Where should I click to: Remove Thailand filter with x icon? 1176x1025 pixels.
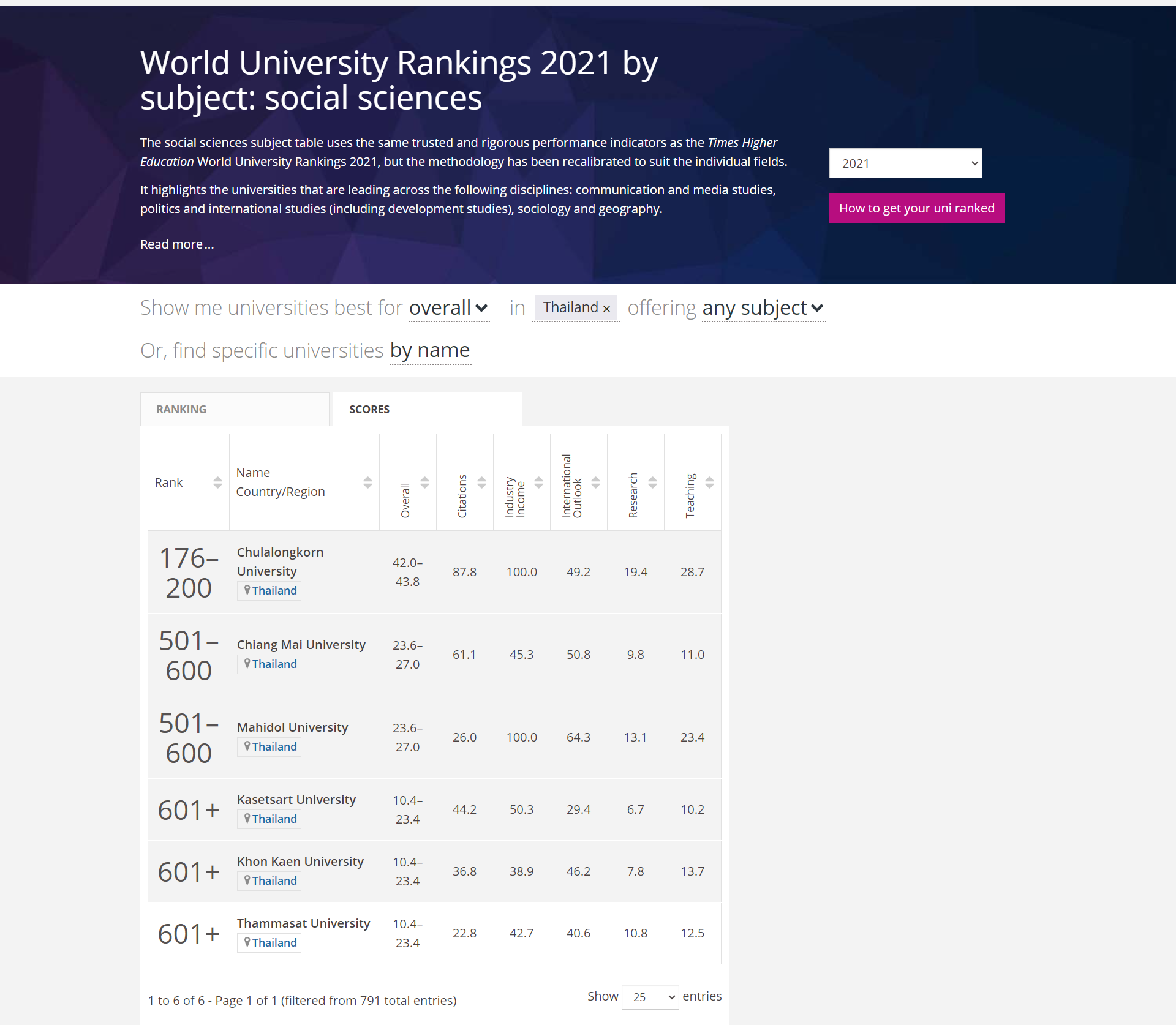[x=606, y=309]
